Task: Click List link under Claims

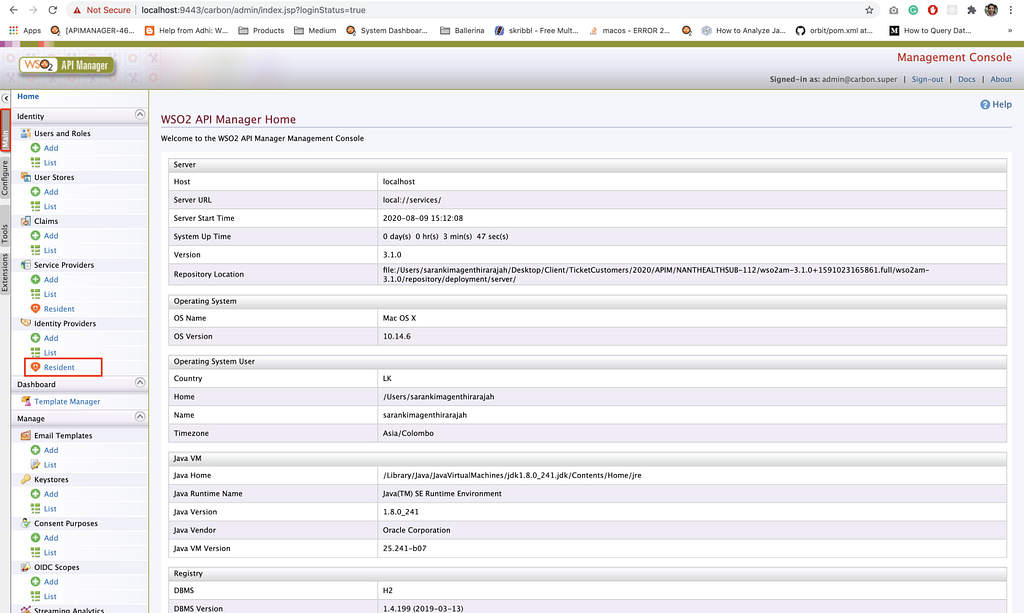Action: [x=50, y=250]
